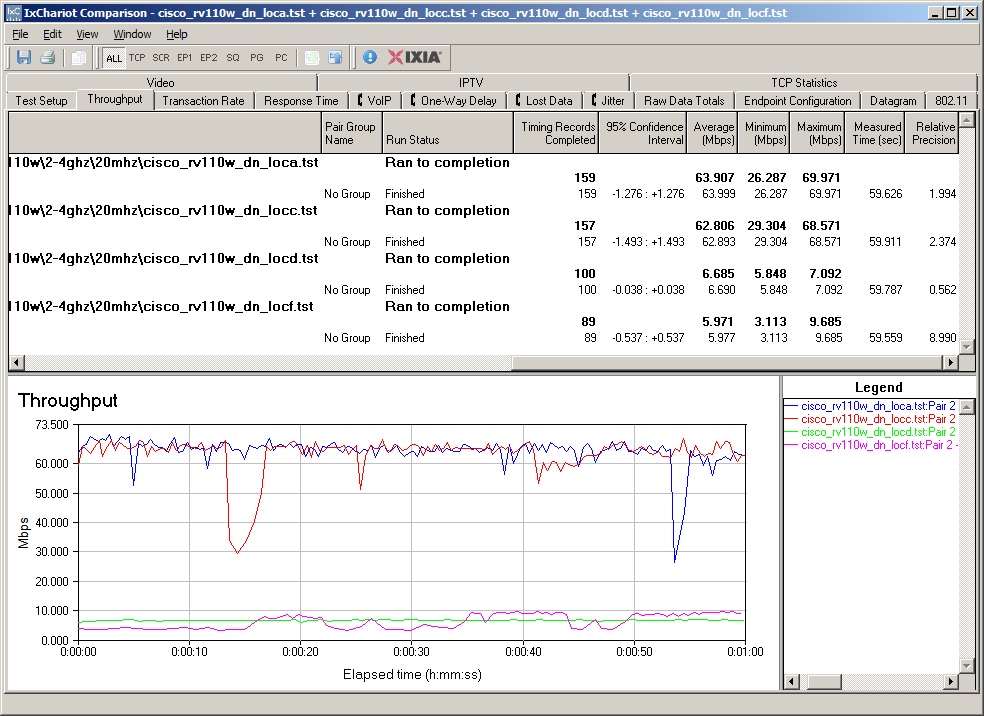Select the Video tab group
Viewport: 984px width, 716px height.
(161, 82)
